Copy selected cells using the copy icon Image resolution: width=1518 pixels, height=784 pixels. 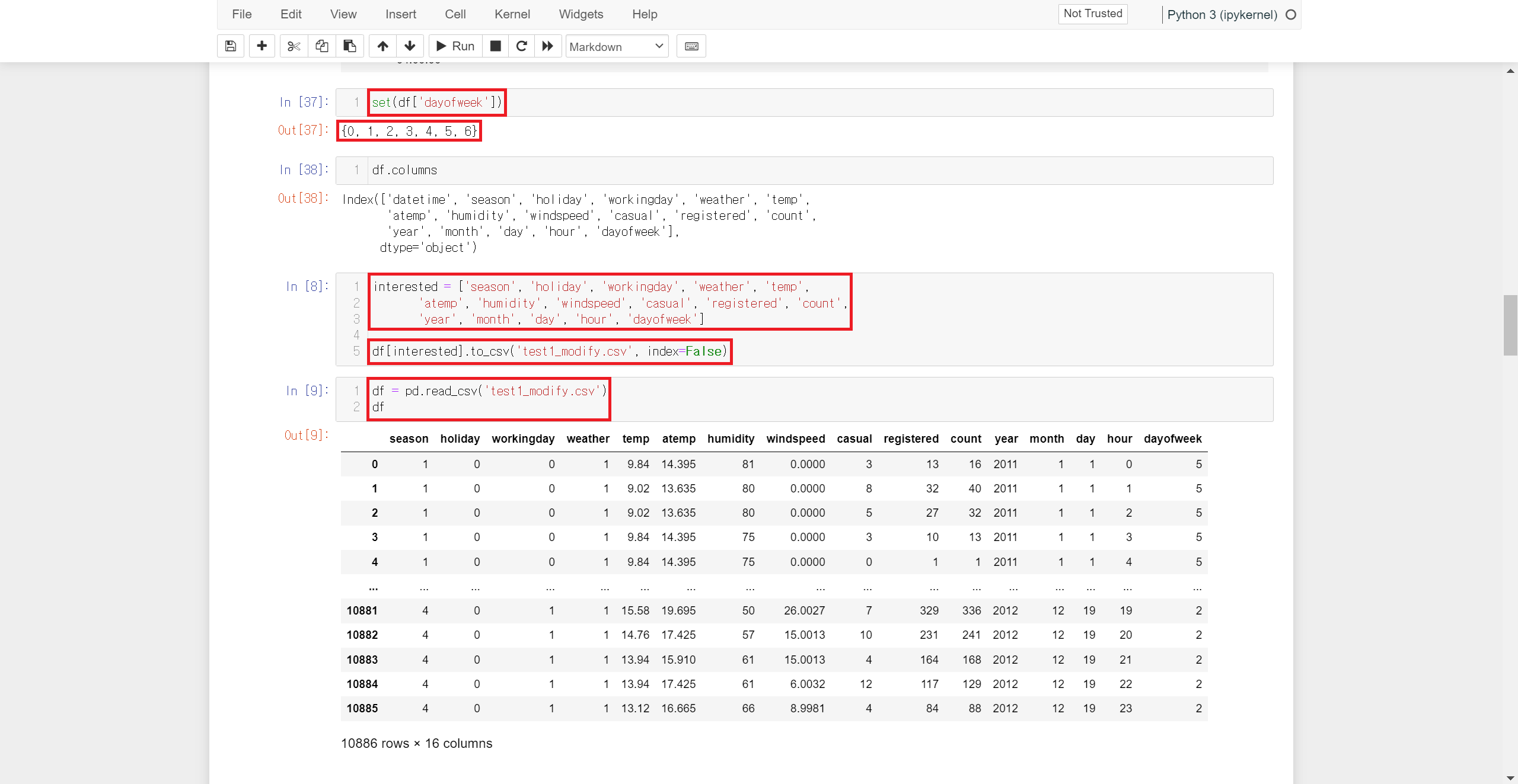pyautogui.click(x=322, y=46)
